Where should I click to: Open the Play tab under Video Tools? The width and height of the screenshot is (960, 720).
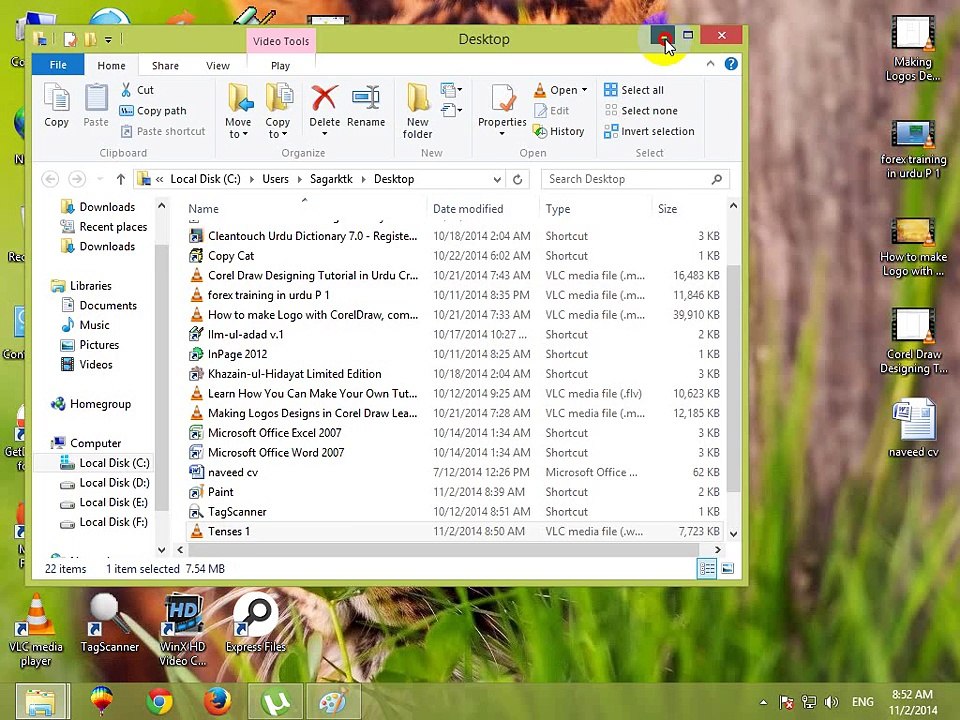280,66
